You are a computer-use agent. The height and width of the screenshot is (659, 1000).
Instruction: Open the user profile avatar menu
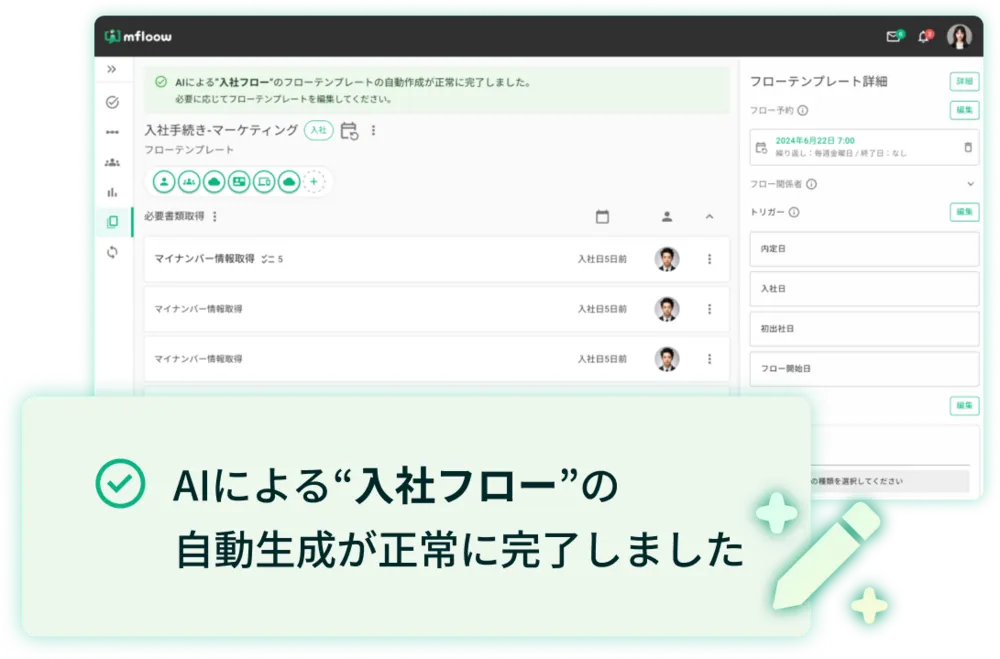959,36
